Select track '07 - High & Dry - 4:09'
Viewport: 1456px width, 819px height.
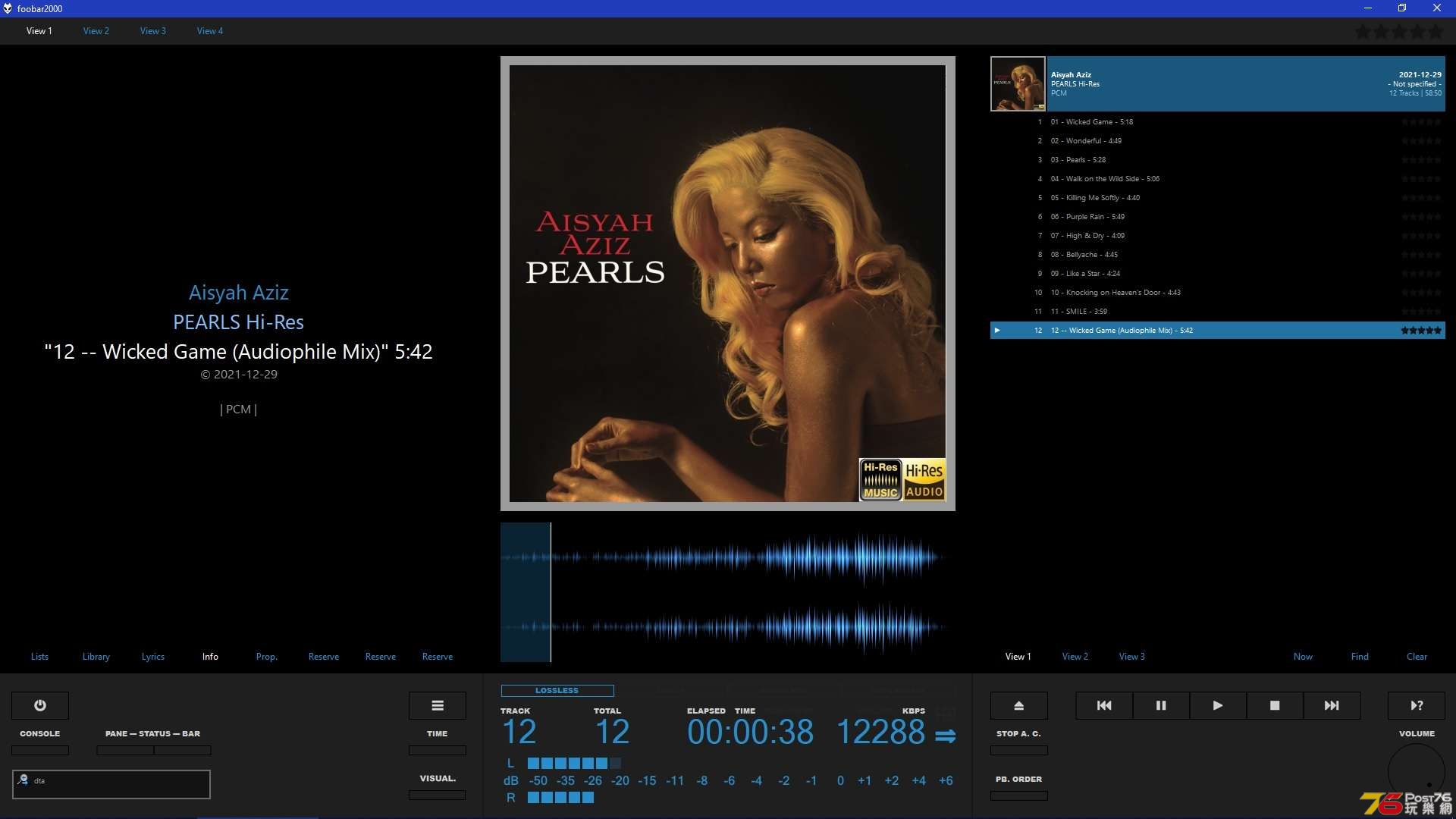coord(1218,236)
